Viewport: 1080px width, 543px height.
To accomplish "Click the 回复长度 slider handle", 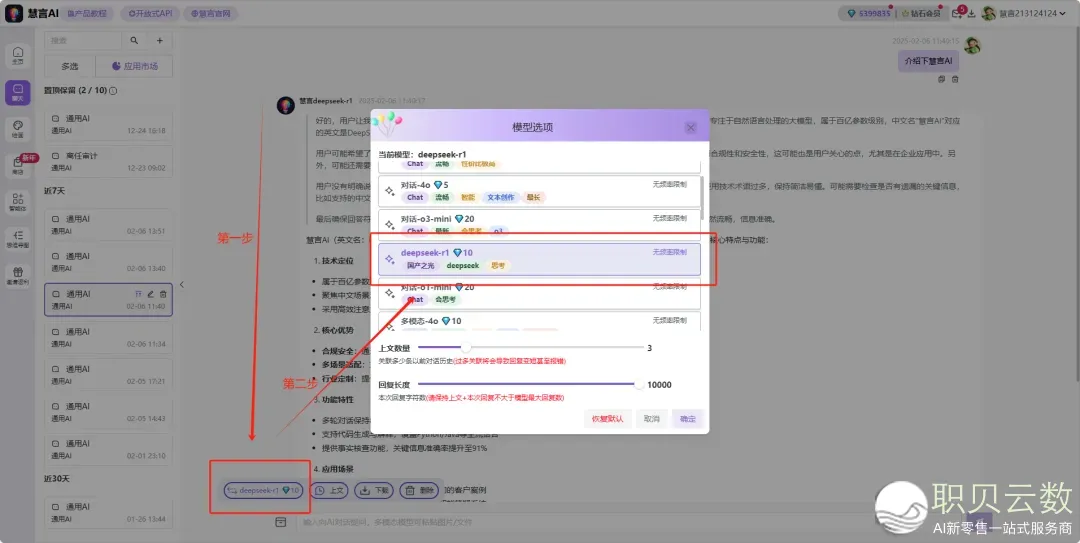I will tap(638, 385).
